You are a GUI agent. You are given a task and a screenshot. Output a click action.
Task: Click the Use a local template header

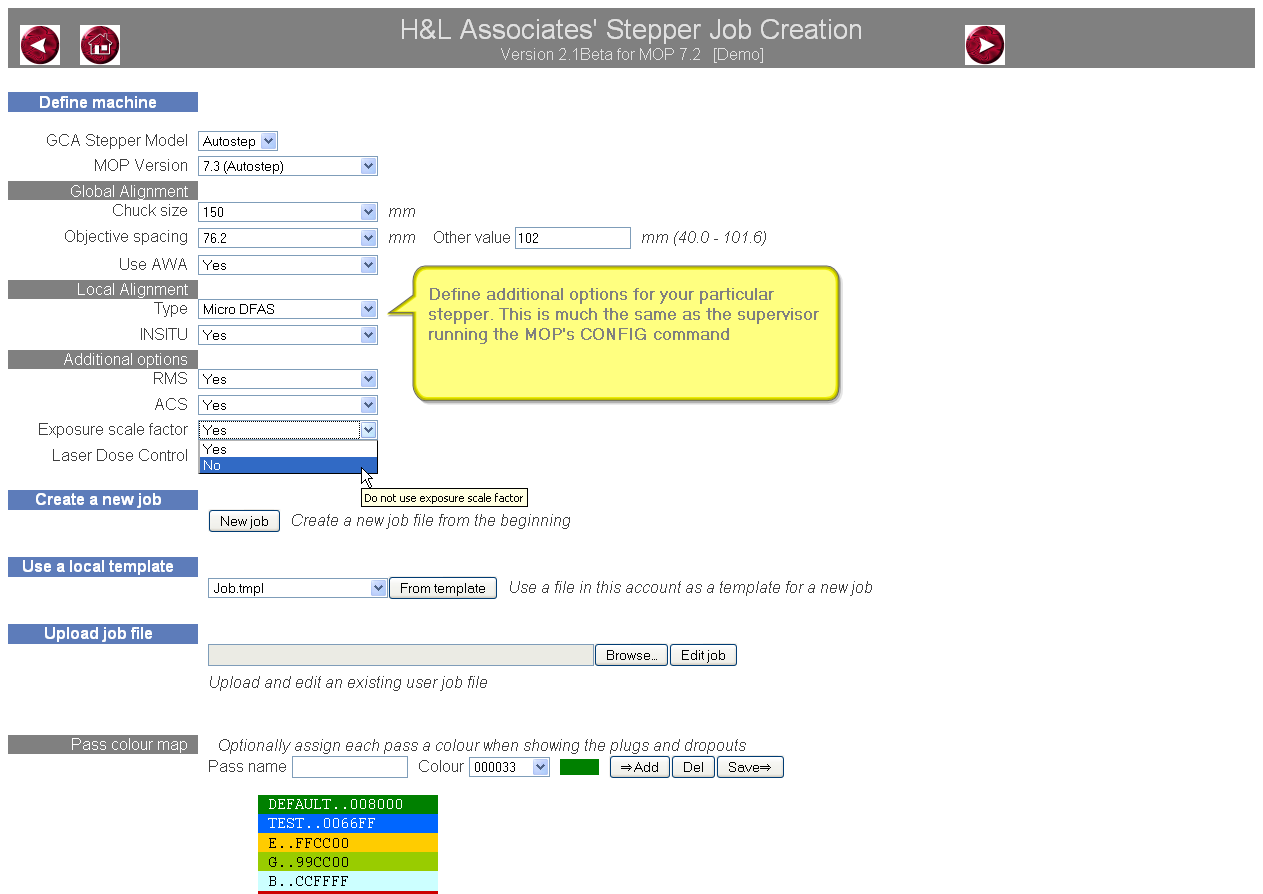click(x=103, y=567)
